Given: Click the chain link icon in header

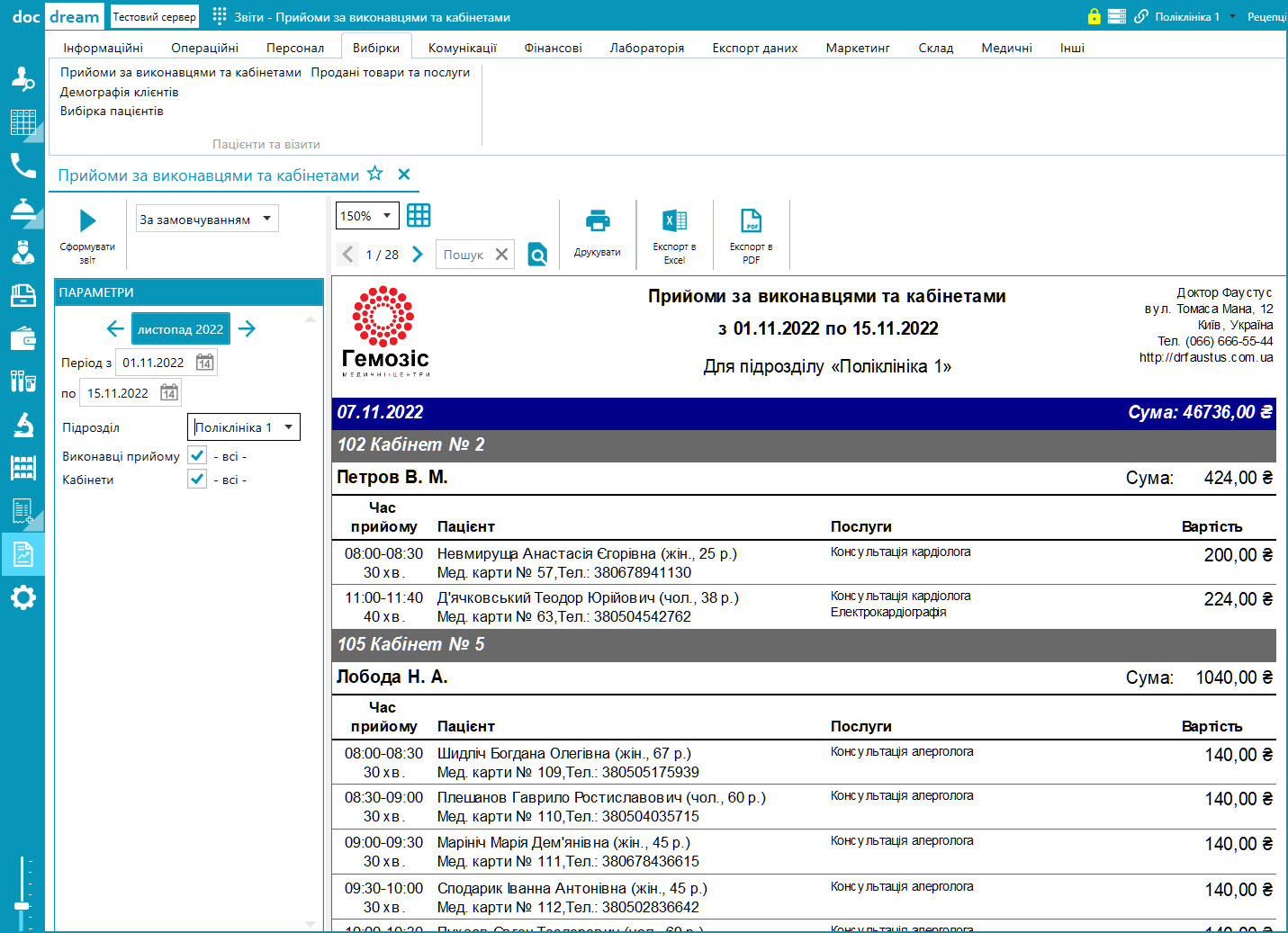Looking at the screenshot, I should [1141, 16].
